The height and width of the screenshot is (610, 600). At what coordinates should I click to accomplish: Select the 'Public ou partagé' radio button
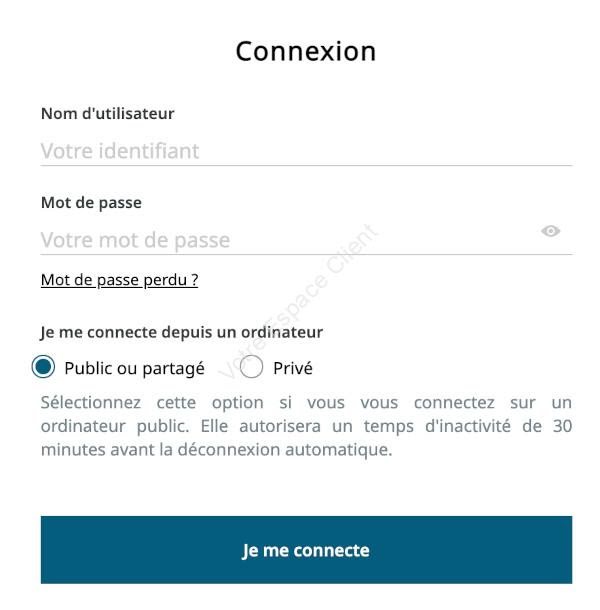(x=43, y=366)
